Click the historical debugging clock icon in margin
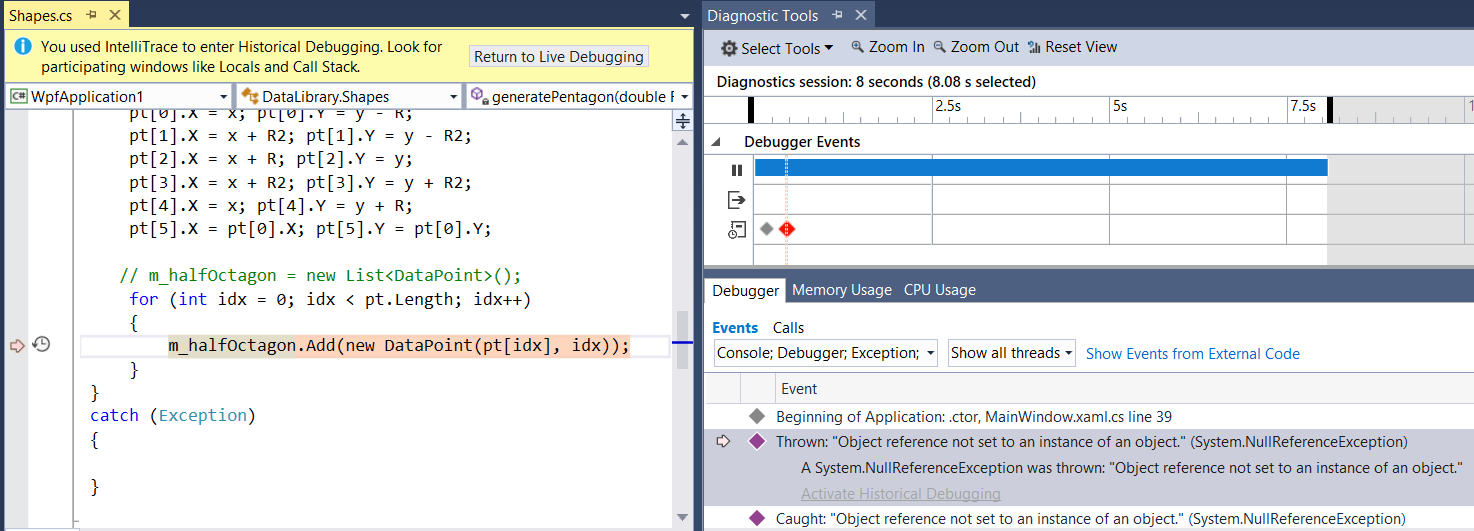 42,345
